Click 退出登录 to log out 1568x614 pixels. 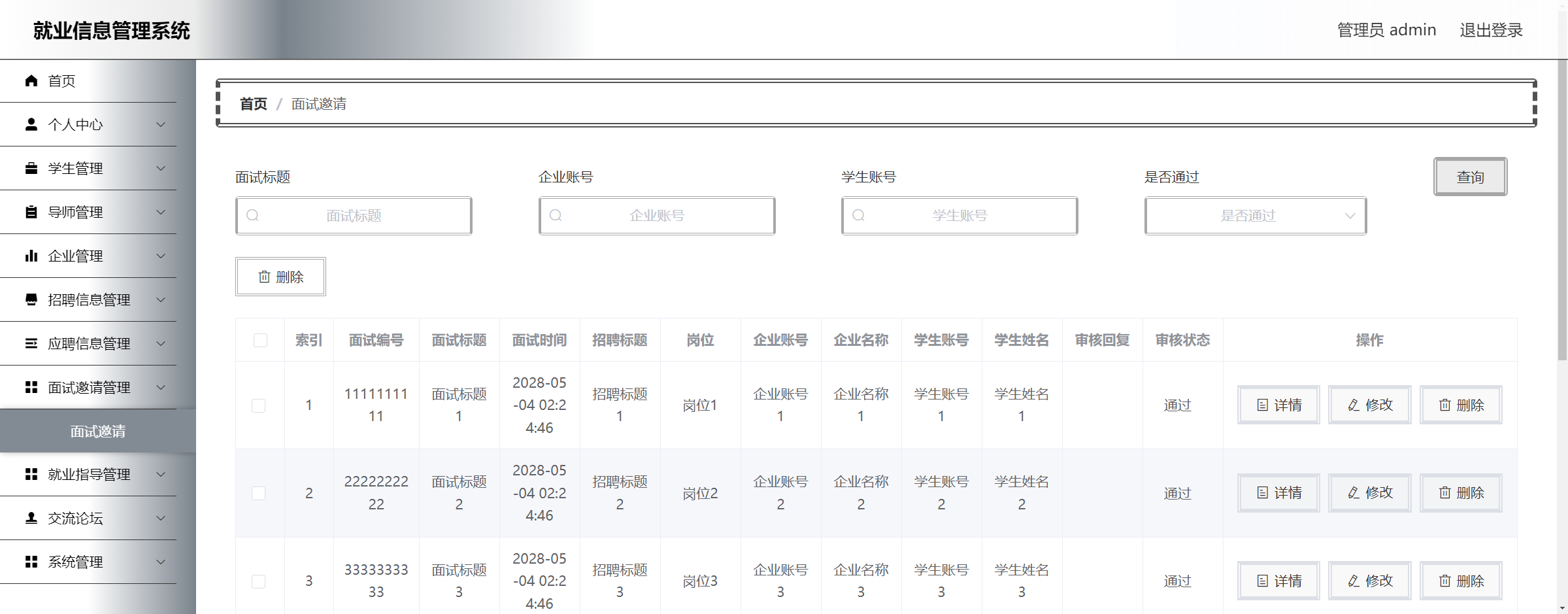[x=1491, y=30]
